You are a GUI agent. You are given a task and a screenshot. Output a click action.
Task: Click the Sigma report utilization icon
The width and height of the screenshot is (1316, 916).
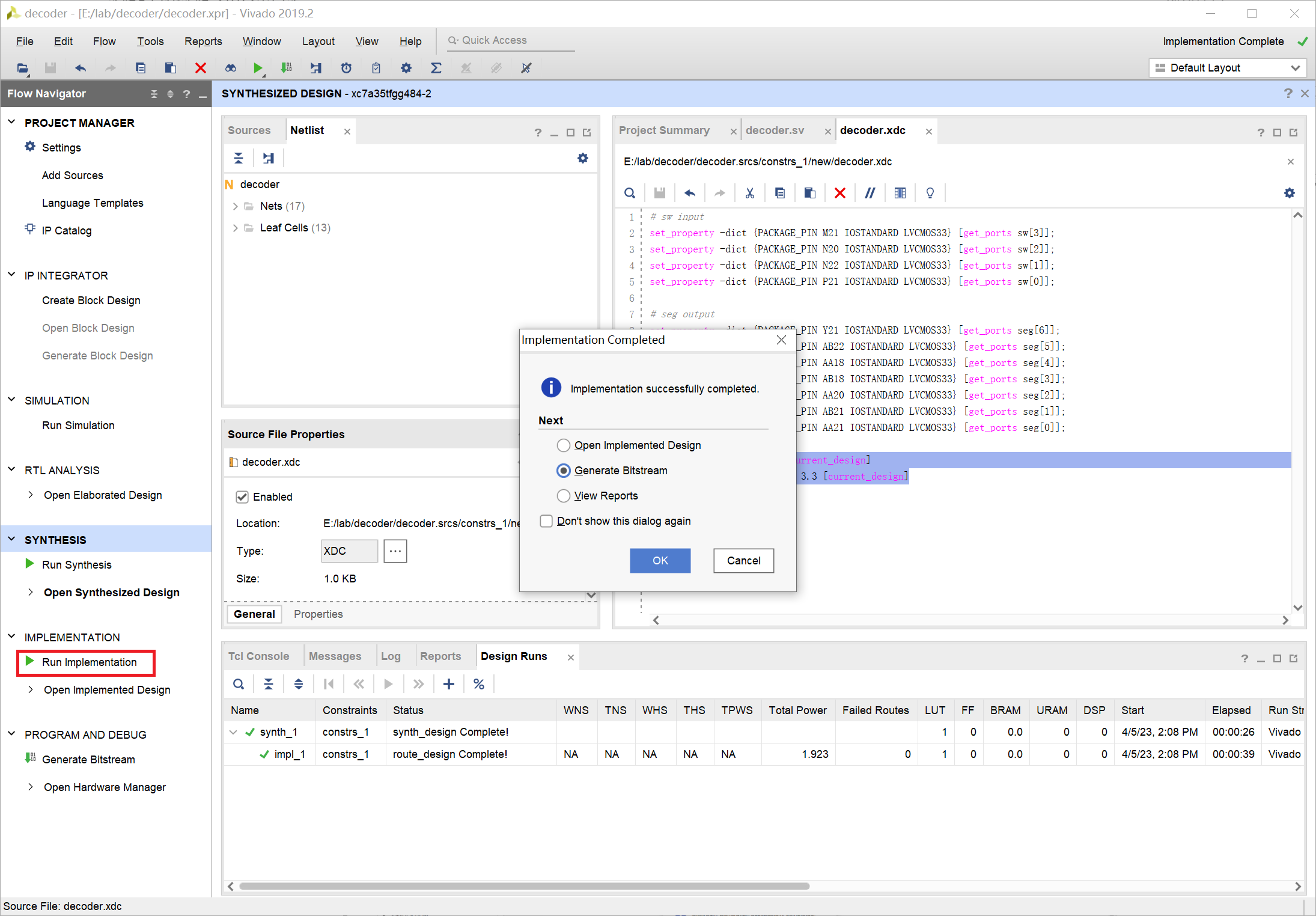[x=436, y=68]
